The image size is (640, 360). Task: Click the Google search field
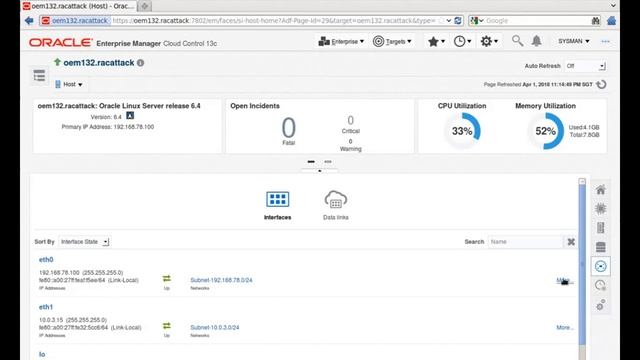pos(536,20)
